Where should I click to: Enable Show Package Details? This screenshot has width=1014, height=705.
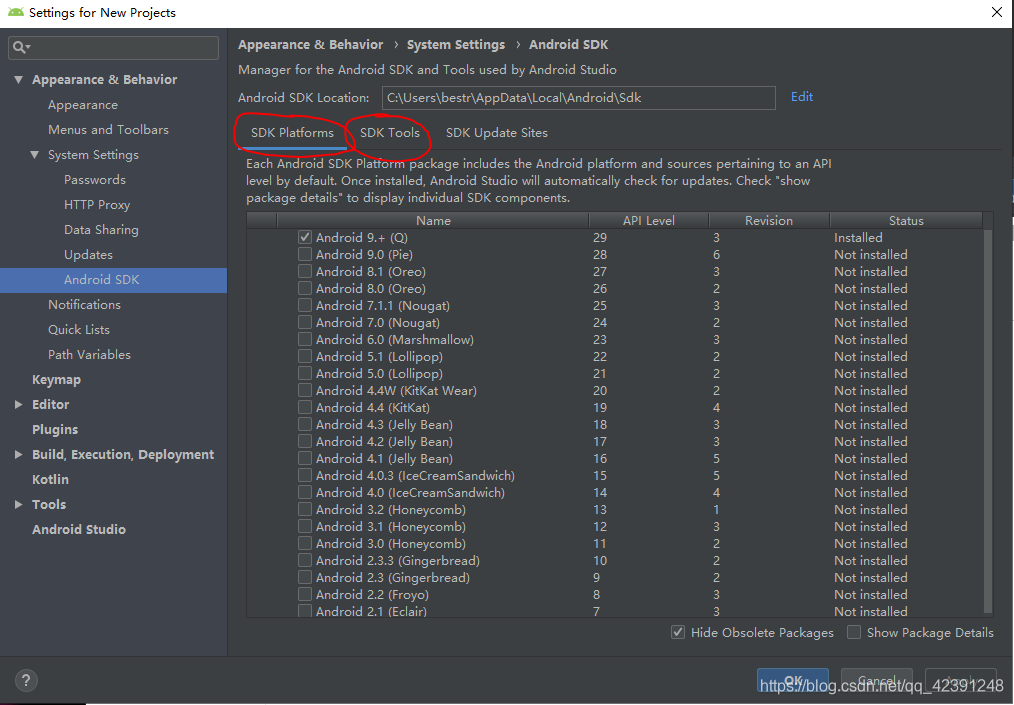[855, 632]
